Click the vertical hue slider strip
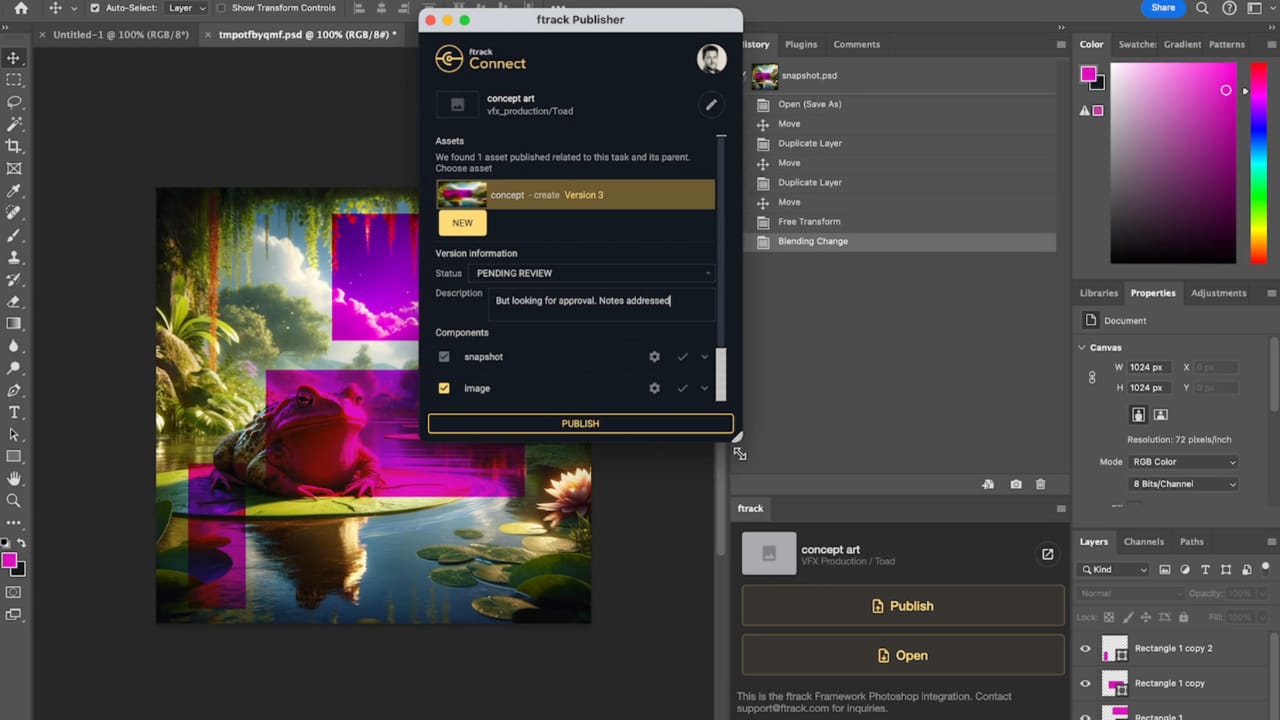 tap(1258, 160)
